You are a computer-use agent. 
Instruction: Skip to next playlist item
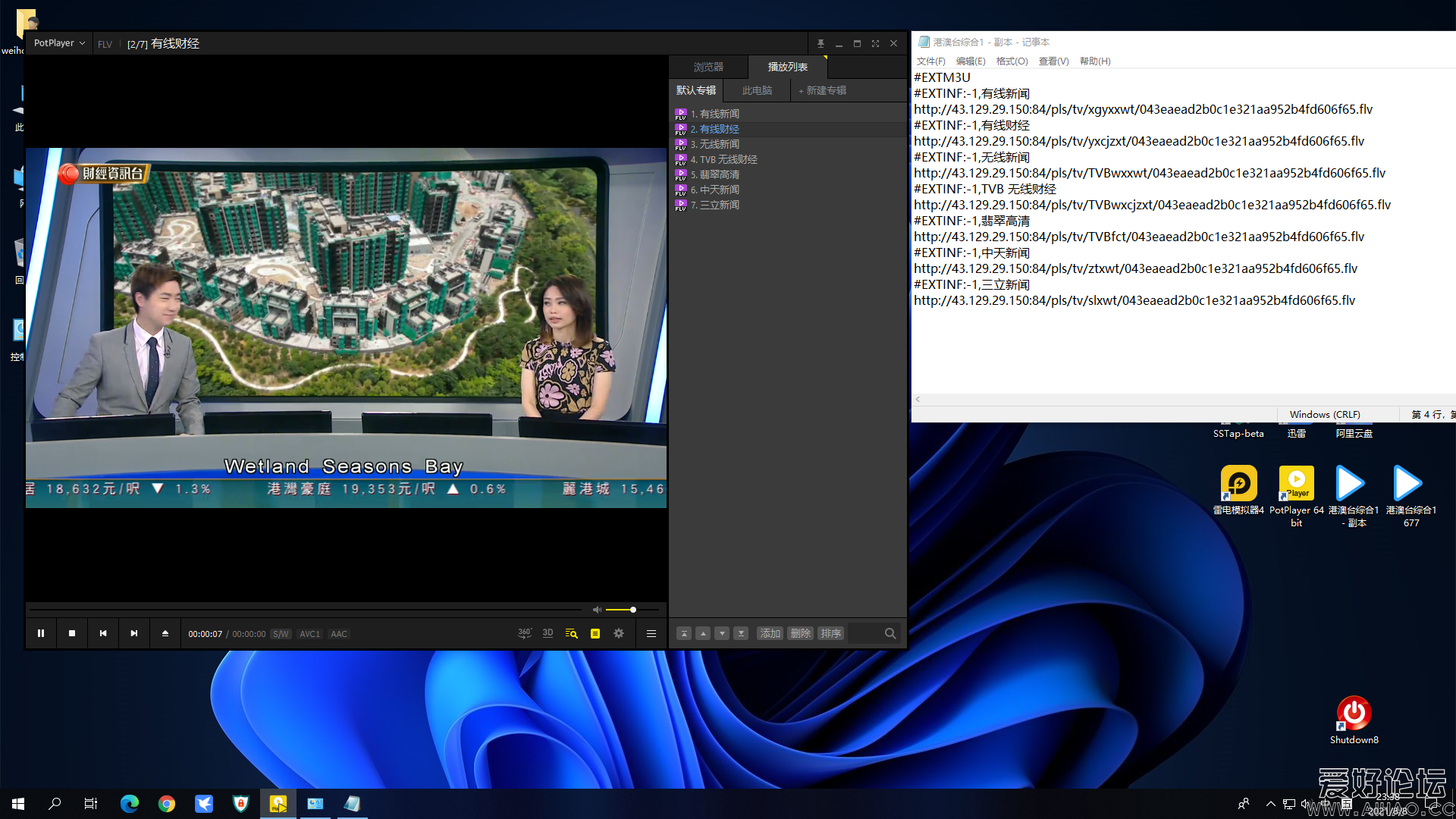point(134,633)
